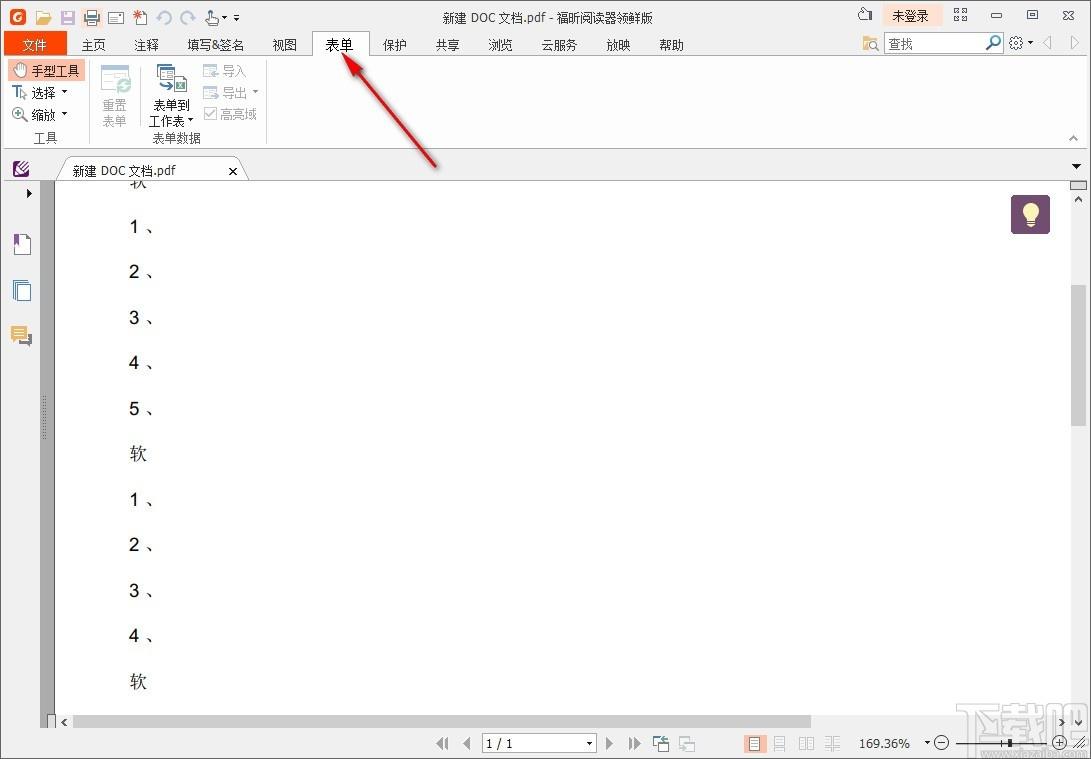Select continuous facing view mode in status bar
Viewport: 1091px width, 759px height.
(x=832, y=744)
